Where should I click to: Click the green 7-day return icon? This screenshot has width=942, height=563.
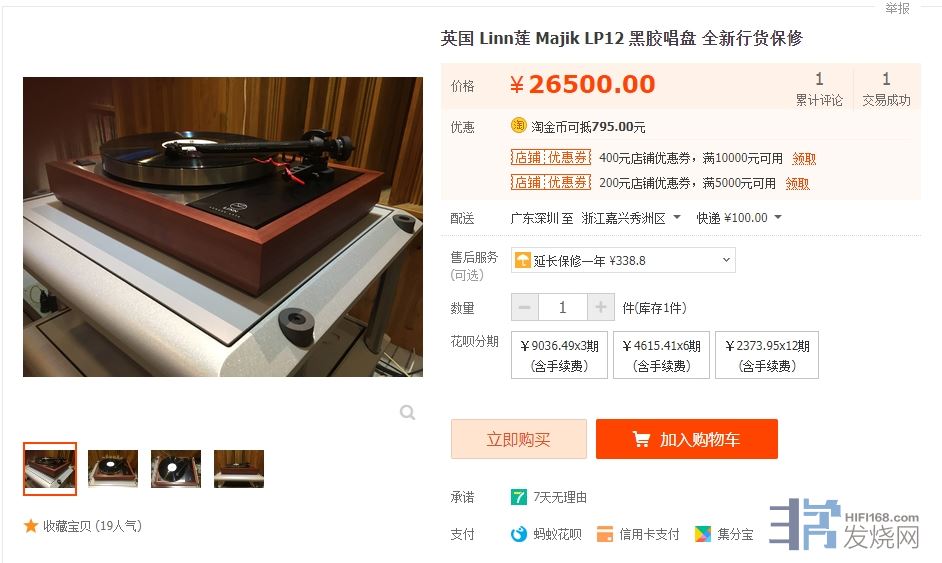tap(518, 497)
